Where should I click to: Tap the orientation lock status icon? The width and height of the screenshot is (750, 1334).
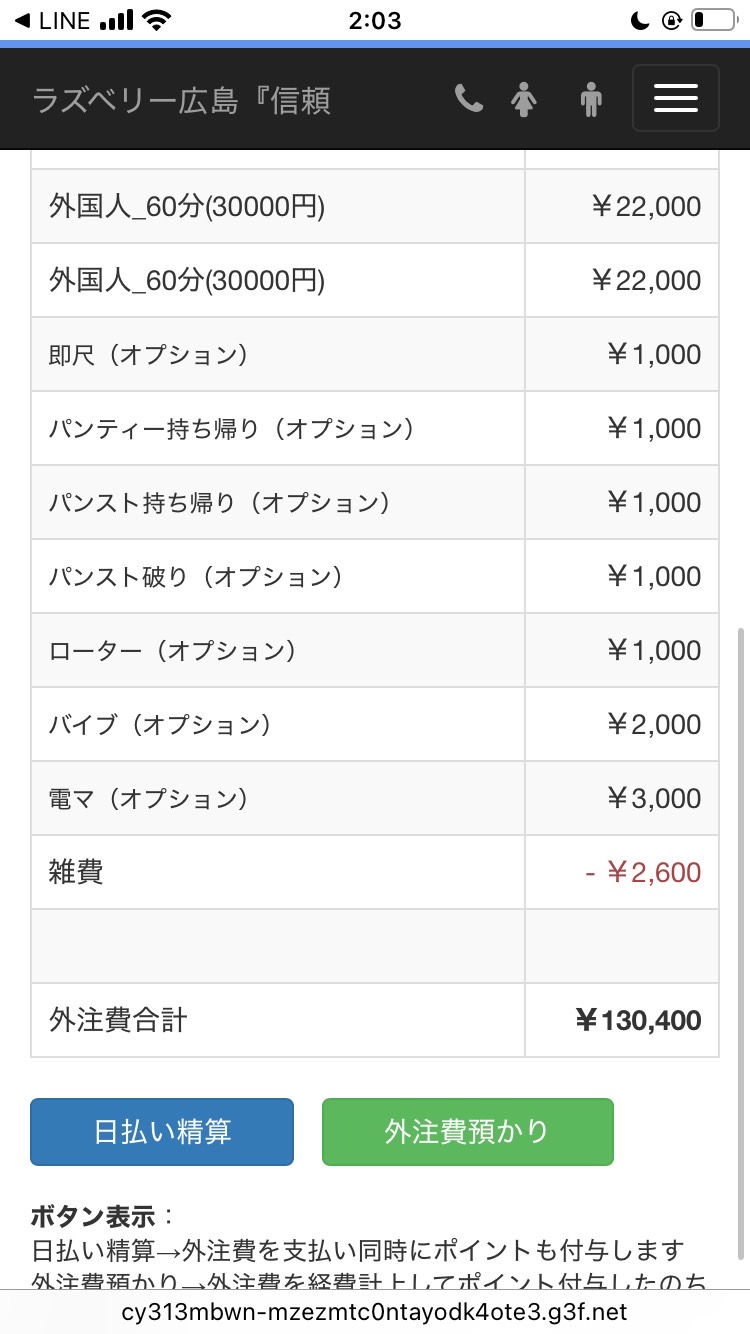tap(672, 20)
